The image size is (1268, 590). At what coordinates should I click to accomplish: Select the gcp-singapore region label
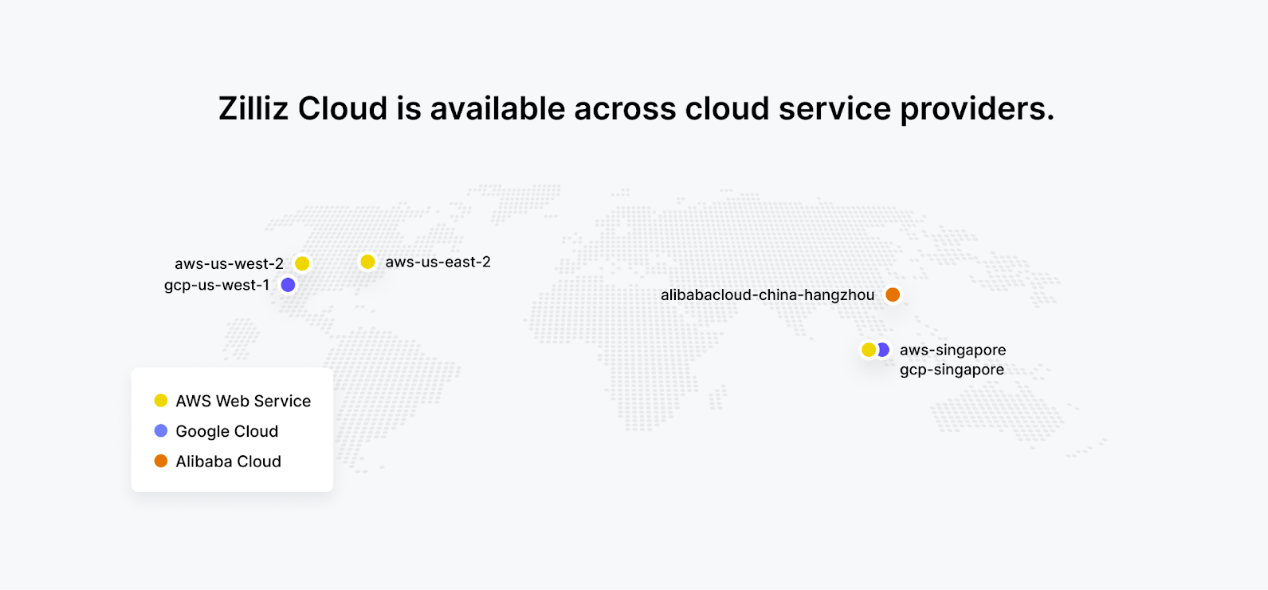point(952,370)
